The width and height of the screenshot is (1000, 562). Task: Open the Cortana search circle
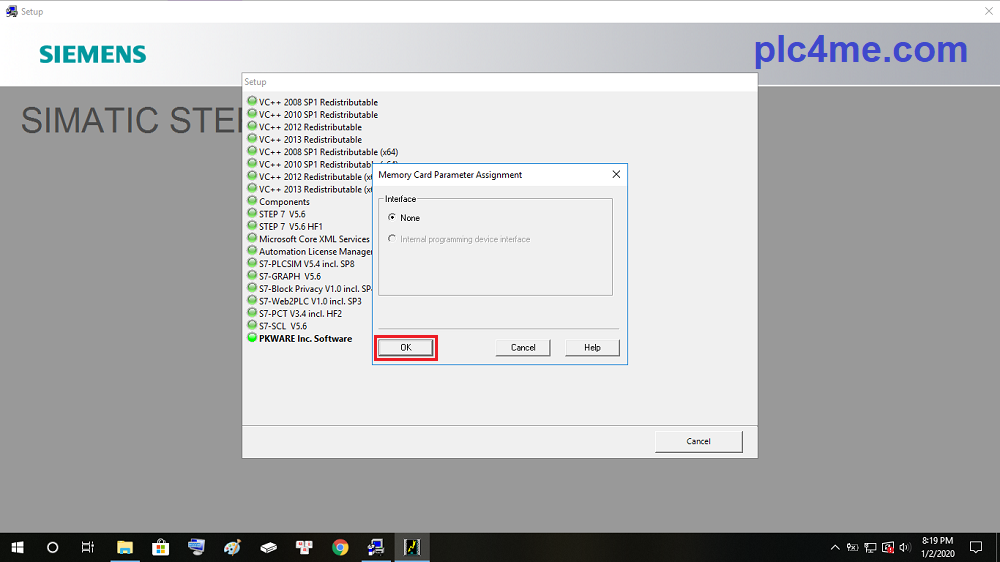click(x=53, y=547)
